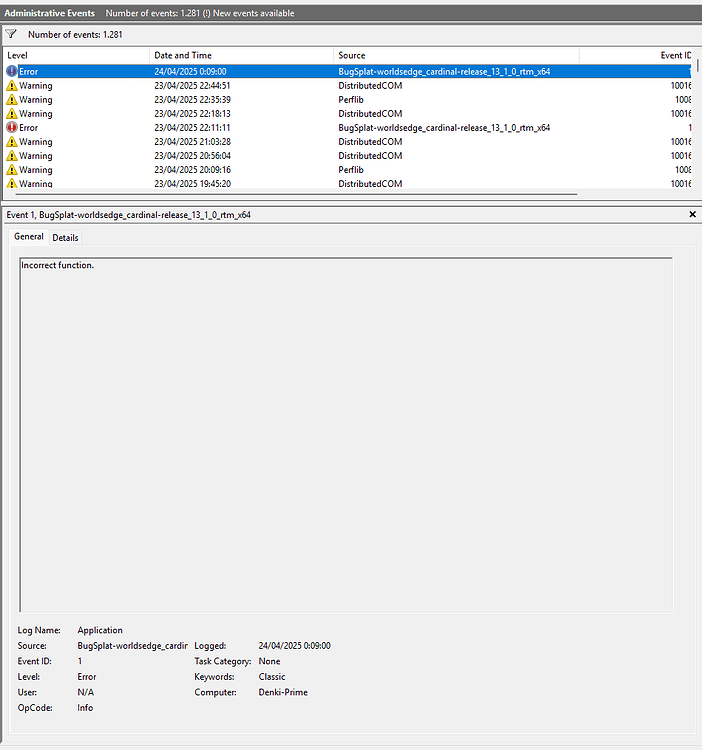
Task: Click BugSplat source of 22:11:11 event
Action: tap(444, 128)
